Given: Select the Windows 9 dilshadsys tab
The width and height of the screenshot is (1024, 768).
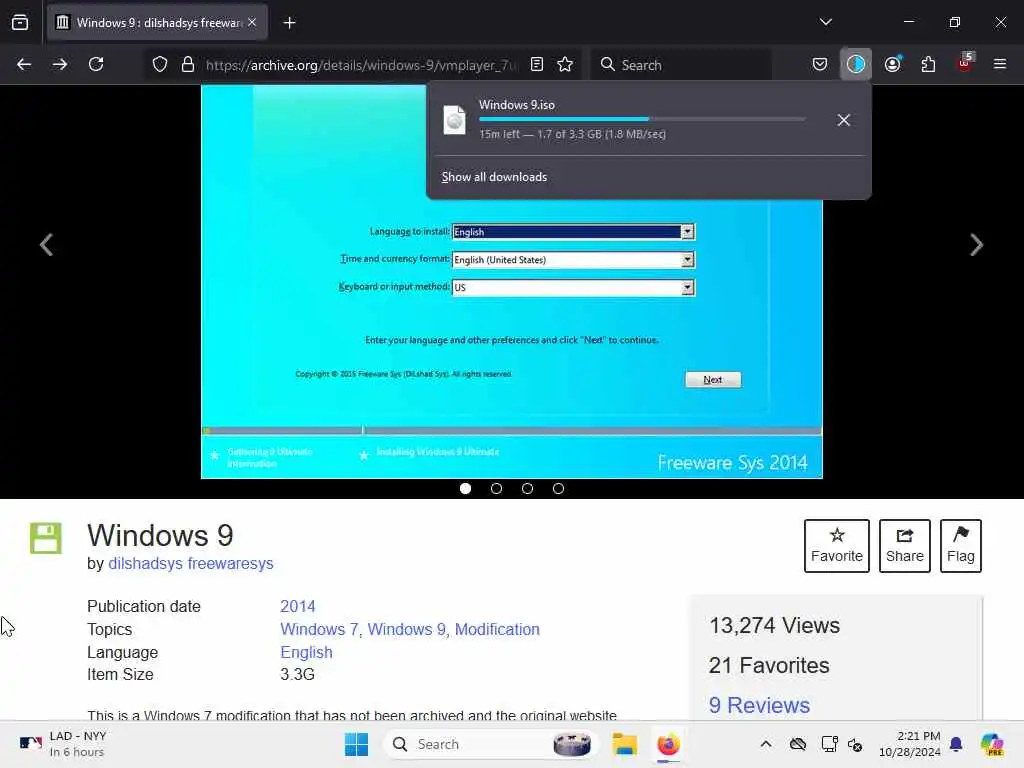Looking at the screenshot, I should [157, 23].
